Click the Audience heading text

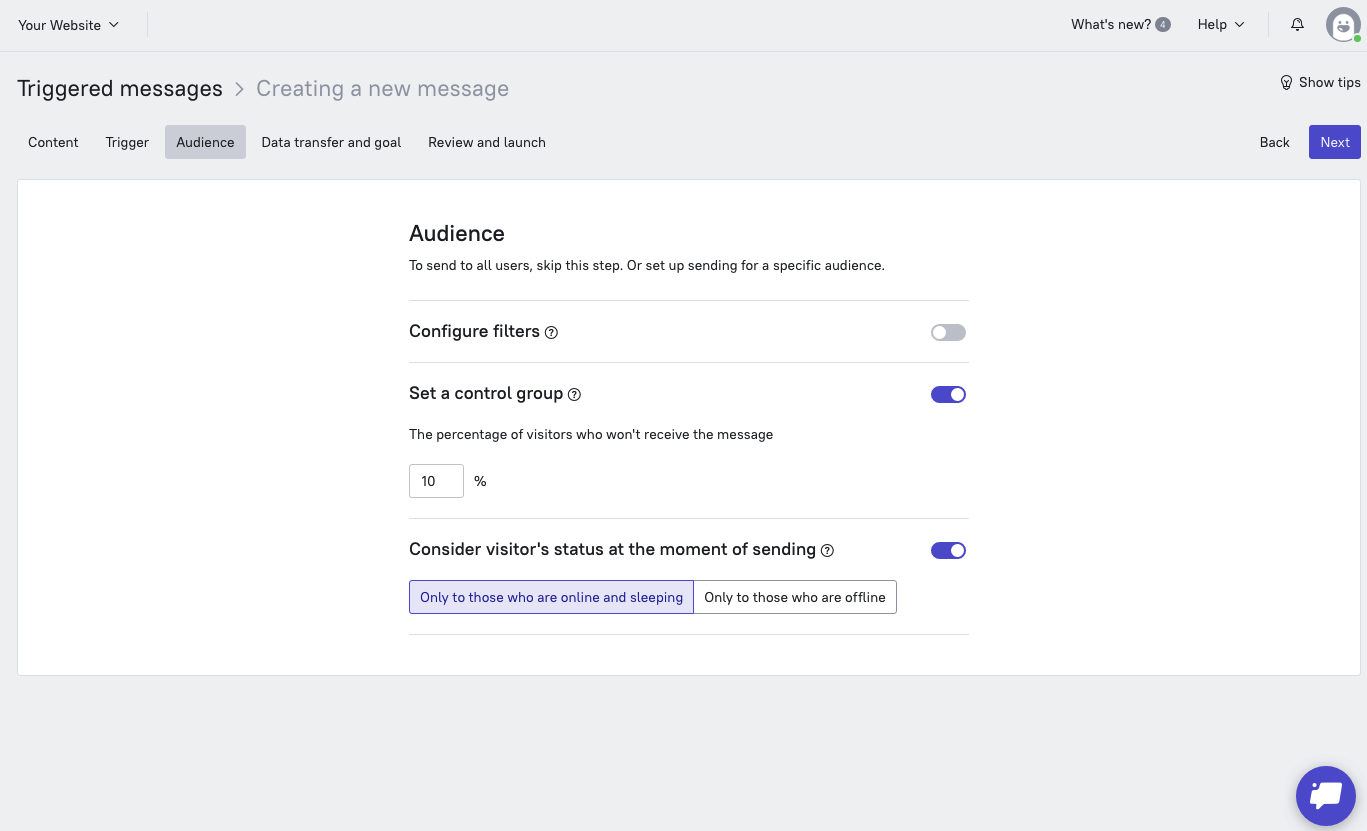point(457,233)
